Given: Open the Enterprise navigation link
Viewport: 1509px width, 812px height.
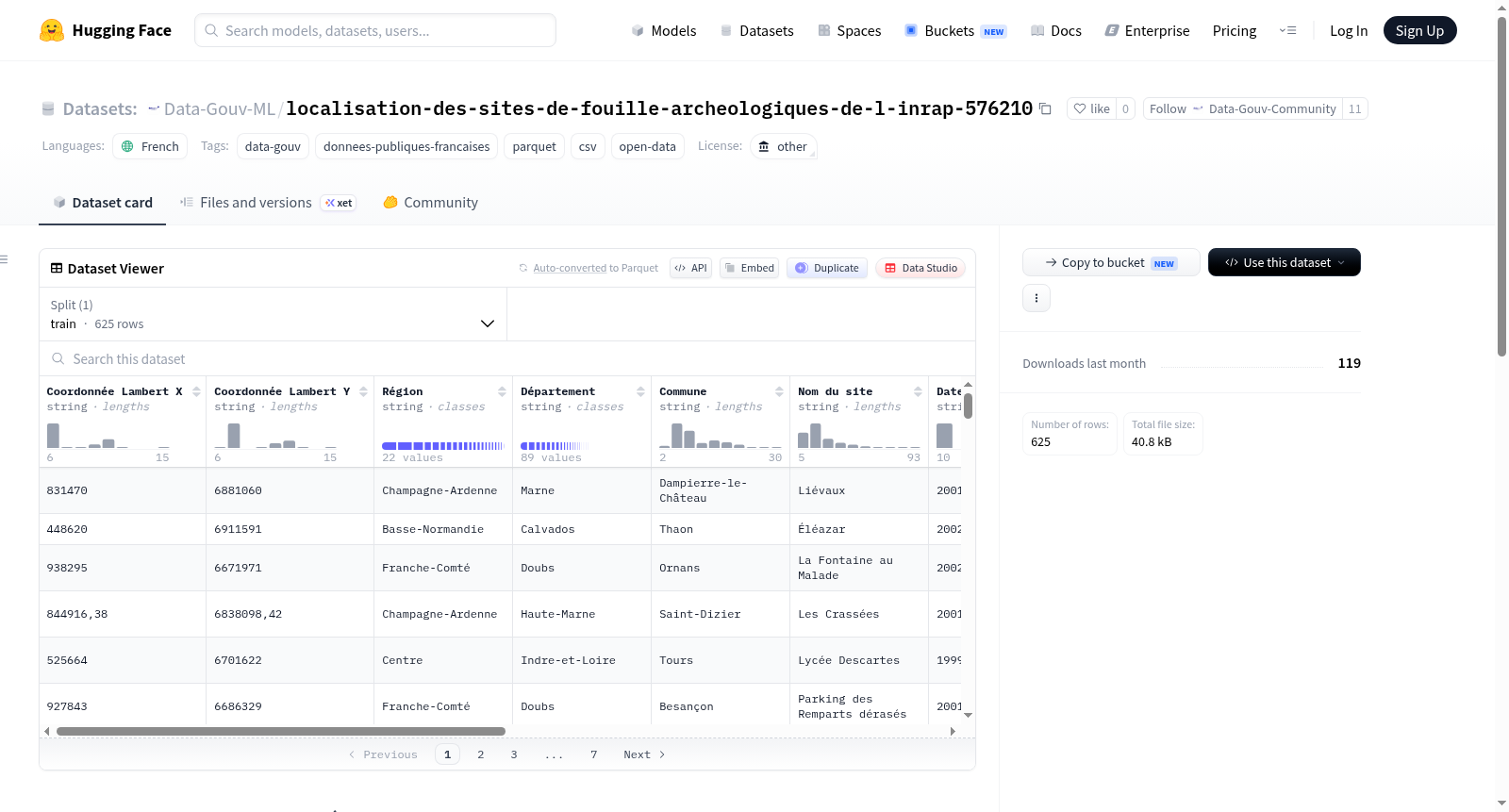Looking at the screenshot, I should point(1147,30).
